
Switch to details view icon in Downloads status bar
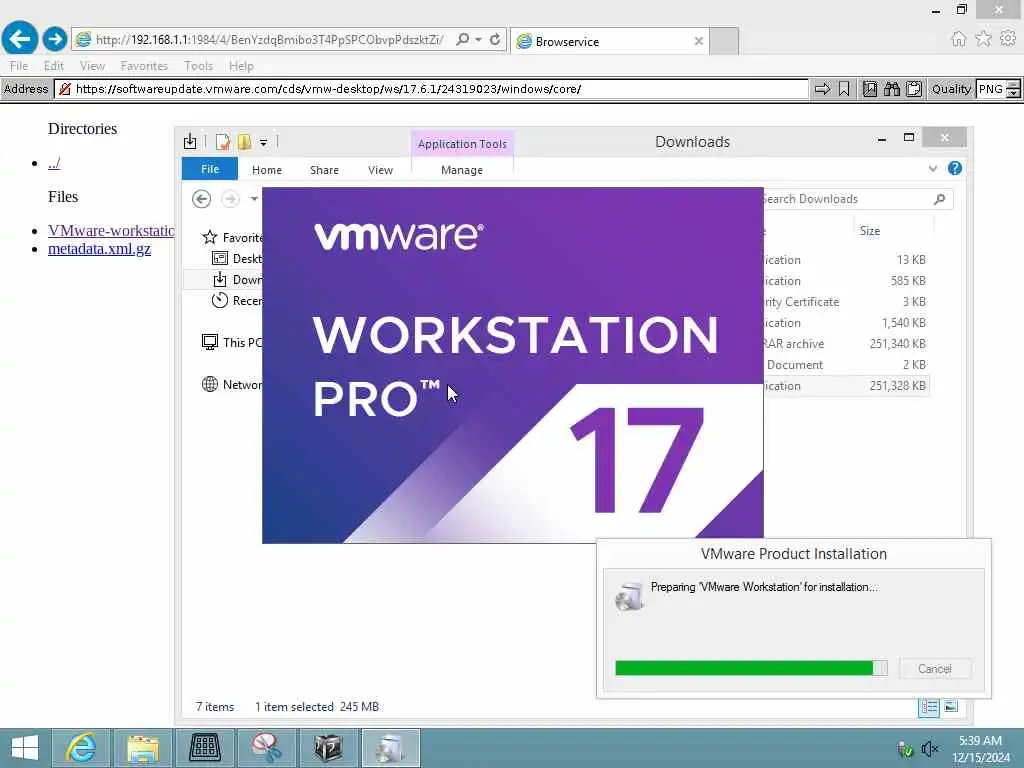[x=929, y=707]
